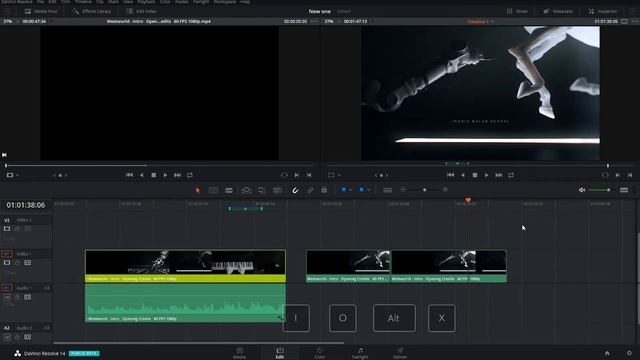Add a flag with the blue flag icon
The width and height of the screenshot is (640, 360).
[x=344, y=190]
